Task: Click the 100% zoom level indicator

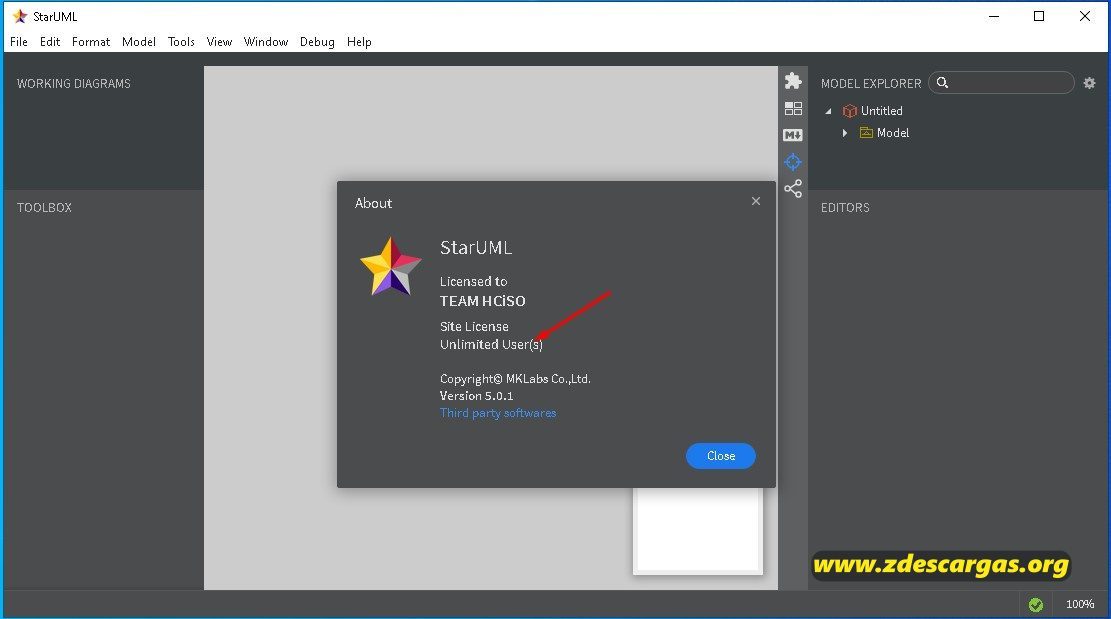Action: 1080,604
